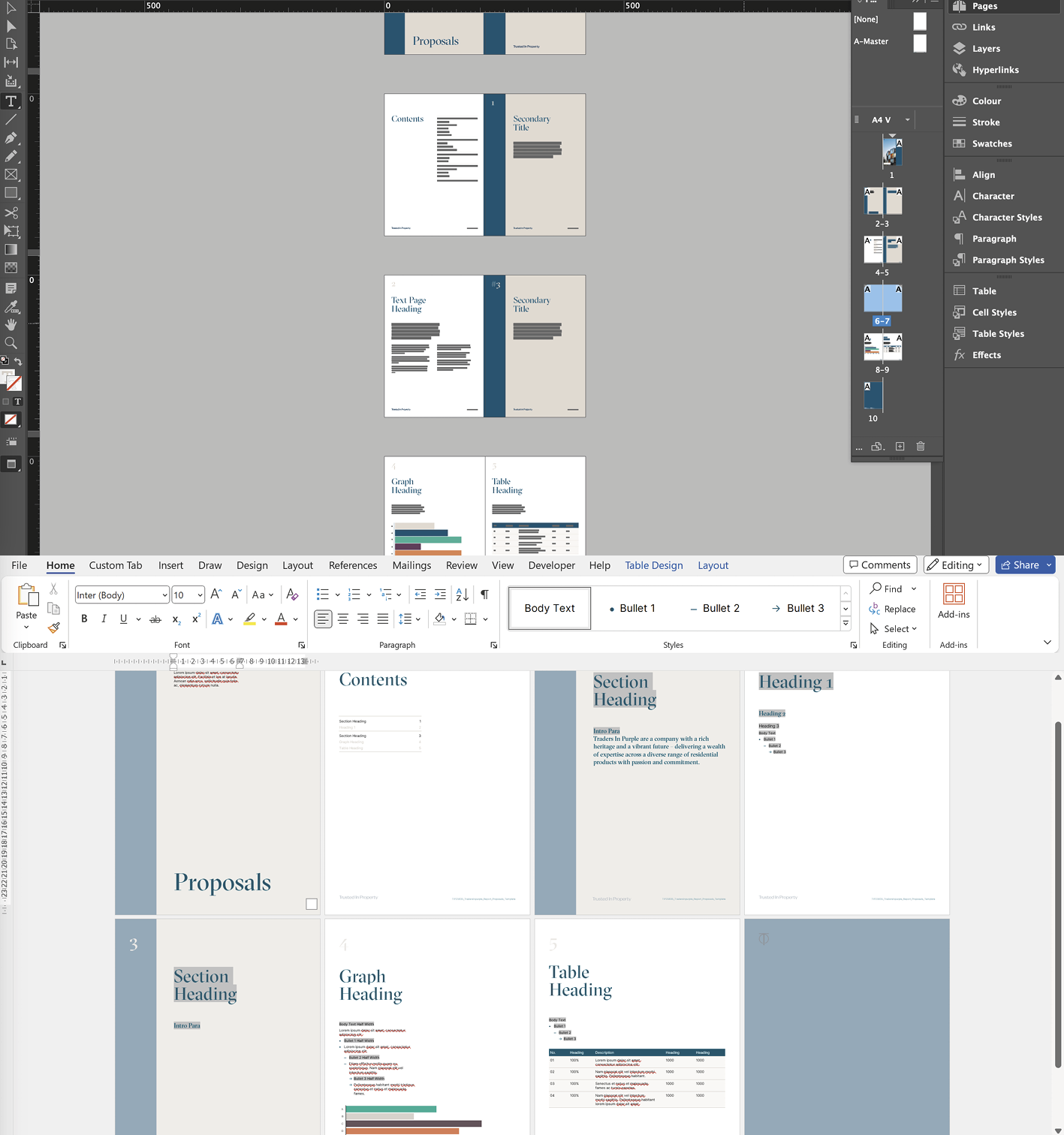Click the Copy icon in Word
1064x1135 pixels.
click(x=53, y=608)
